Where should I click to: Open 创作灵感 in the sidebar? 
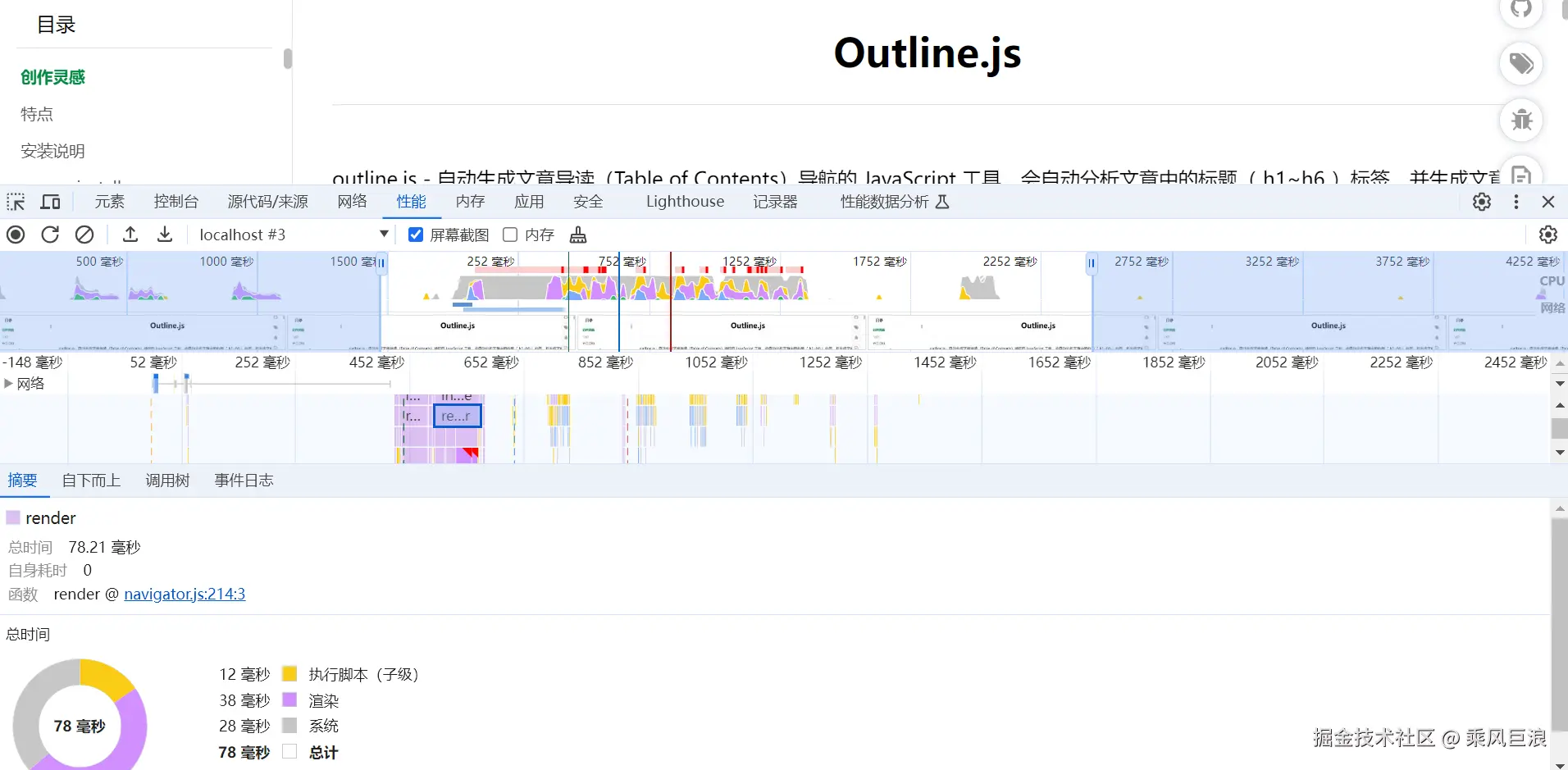[52, 76]
